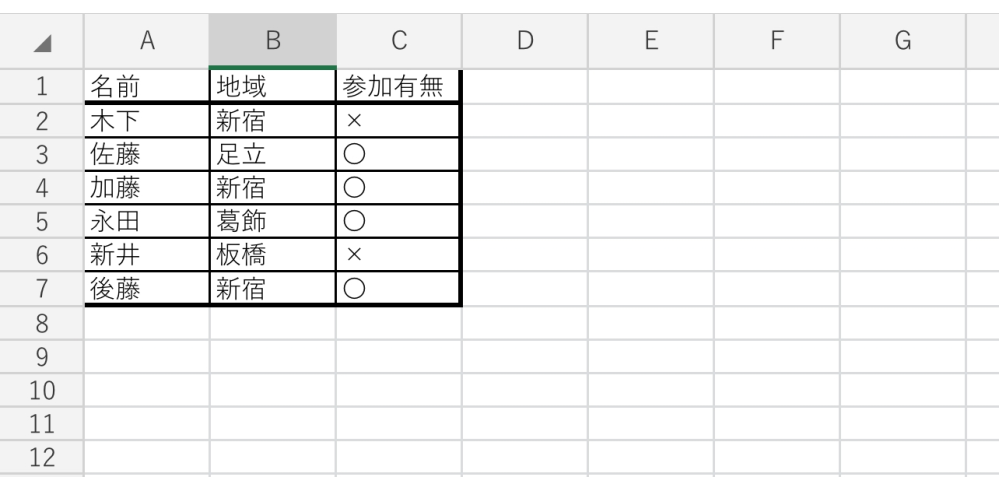Select column F header
The width and height of the screenshot is (999, 477).
pyautogui.click(x=776, y=40)
